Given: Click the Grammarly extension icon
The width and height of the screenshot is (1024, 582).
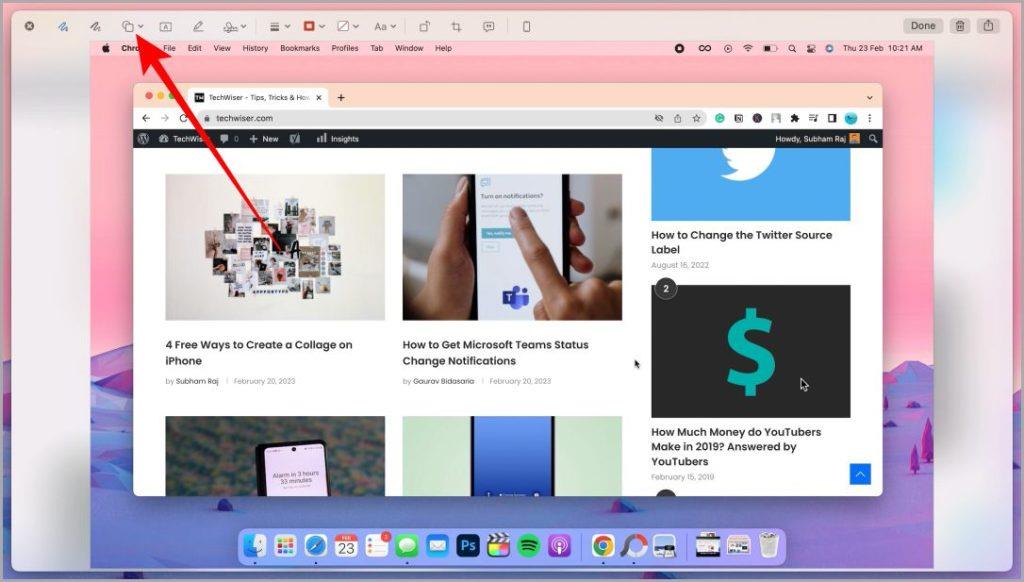Looking at the screenshot, I should [720, 118].
